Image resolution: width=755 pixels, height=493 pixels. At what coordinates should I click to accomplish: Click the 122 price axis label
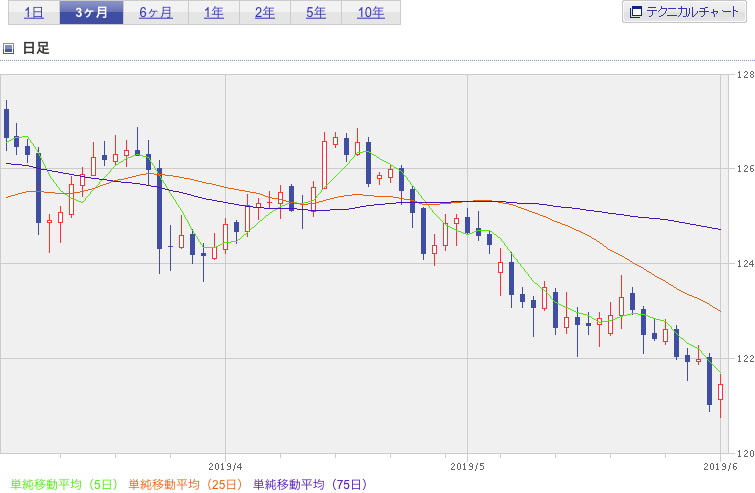point(746,359)
